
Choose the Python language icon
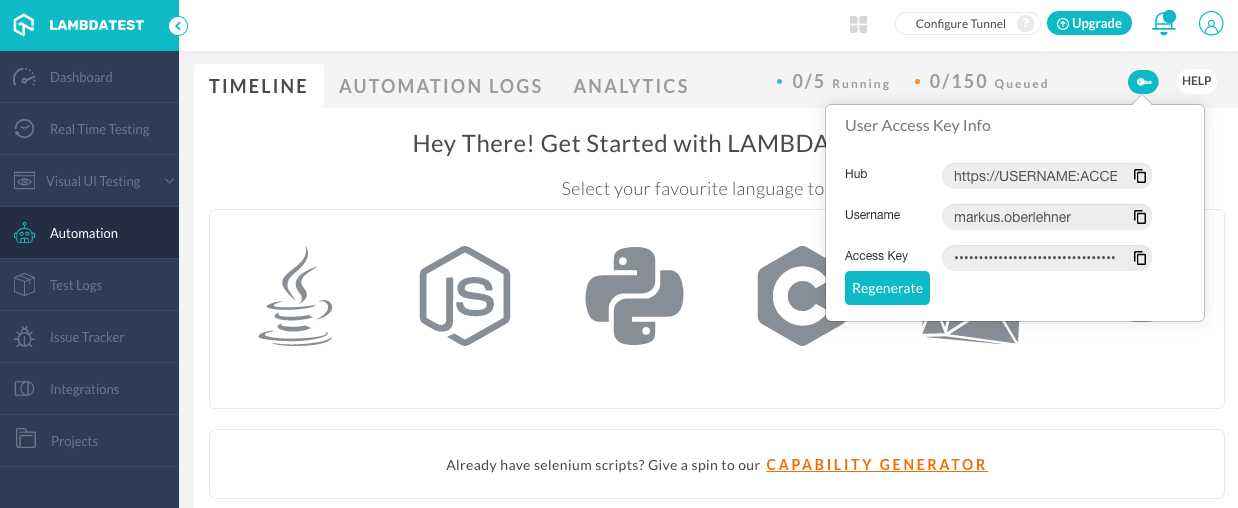click(x=635, y=296)
